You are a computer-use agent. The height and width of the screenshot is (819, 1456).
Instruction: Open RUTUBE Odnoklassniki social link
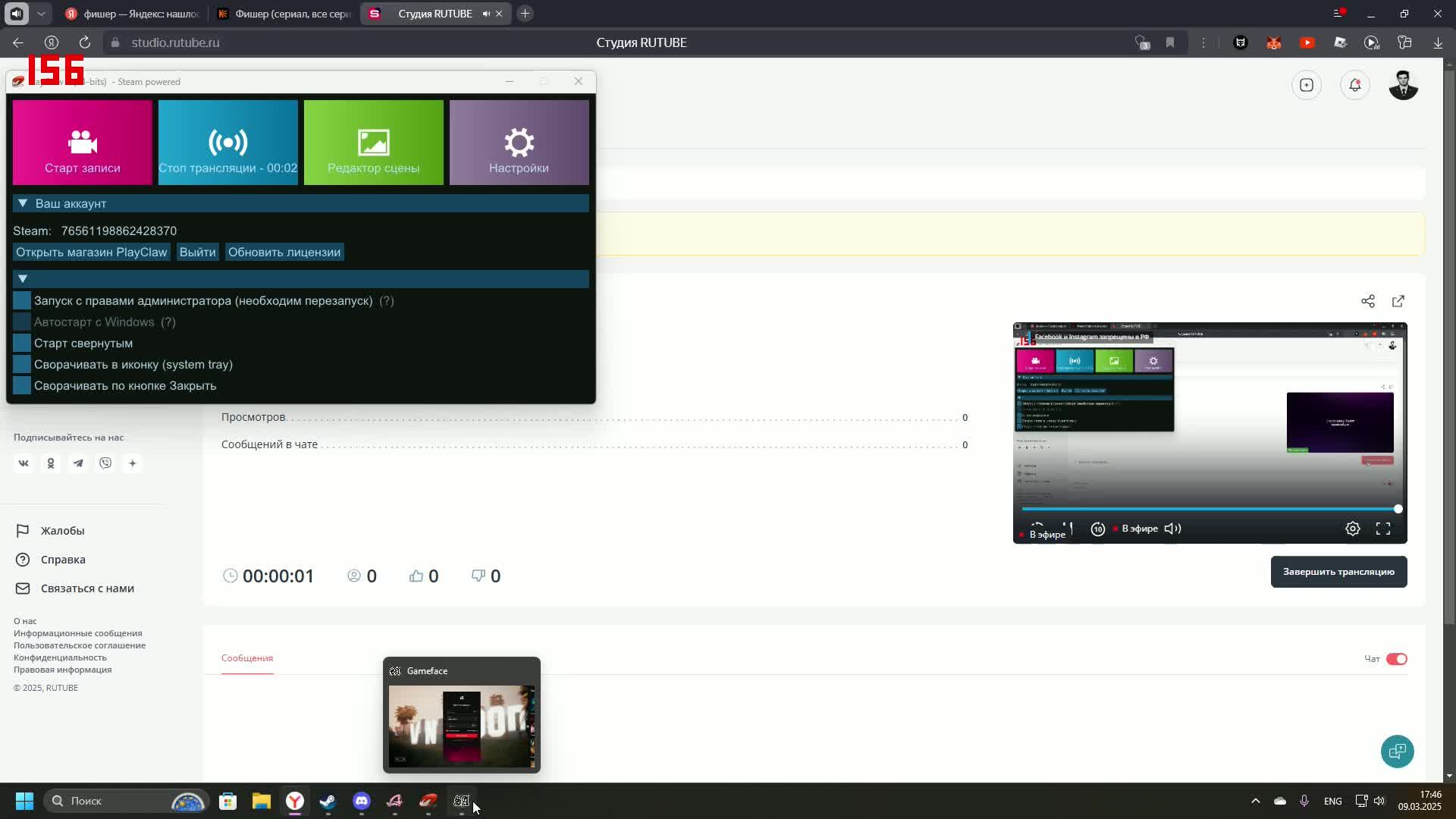pos(51,463)
